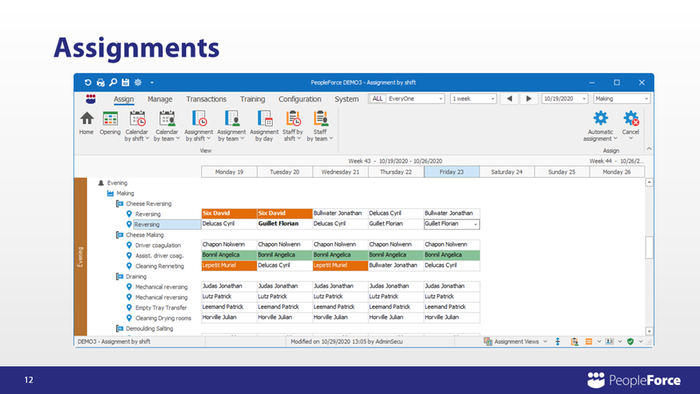700x394 pixels.
Task: Select the Draining group node
Action: 136,277
